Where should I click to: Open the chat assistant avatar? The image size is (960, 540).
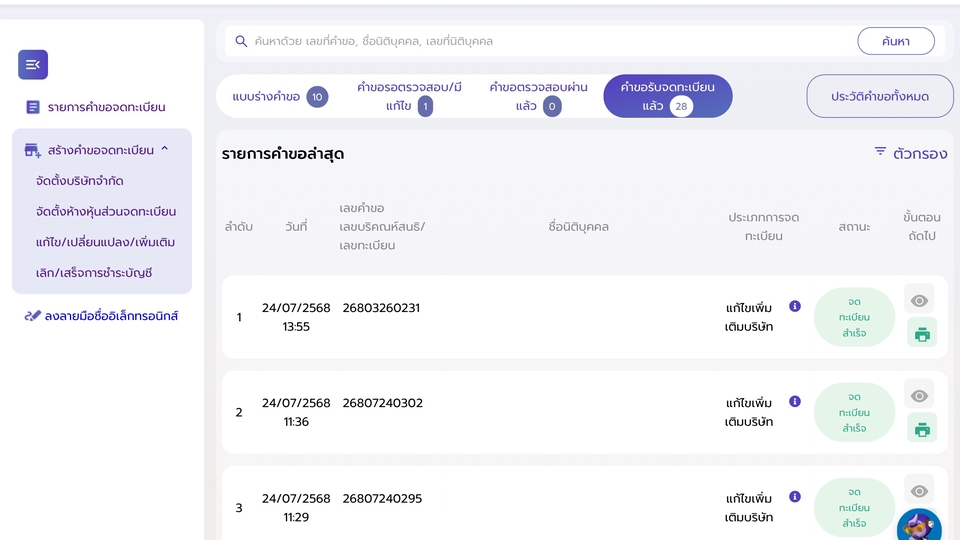pos(918,526)
